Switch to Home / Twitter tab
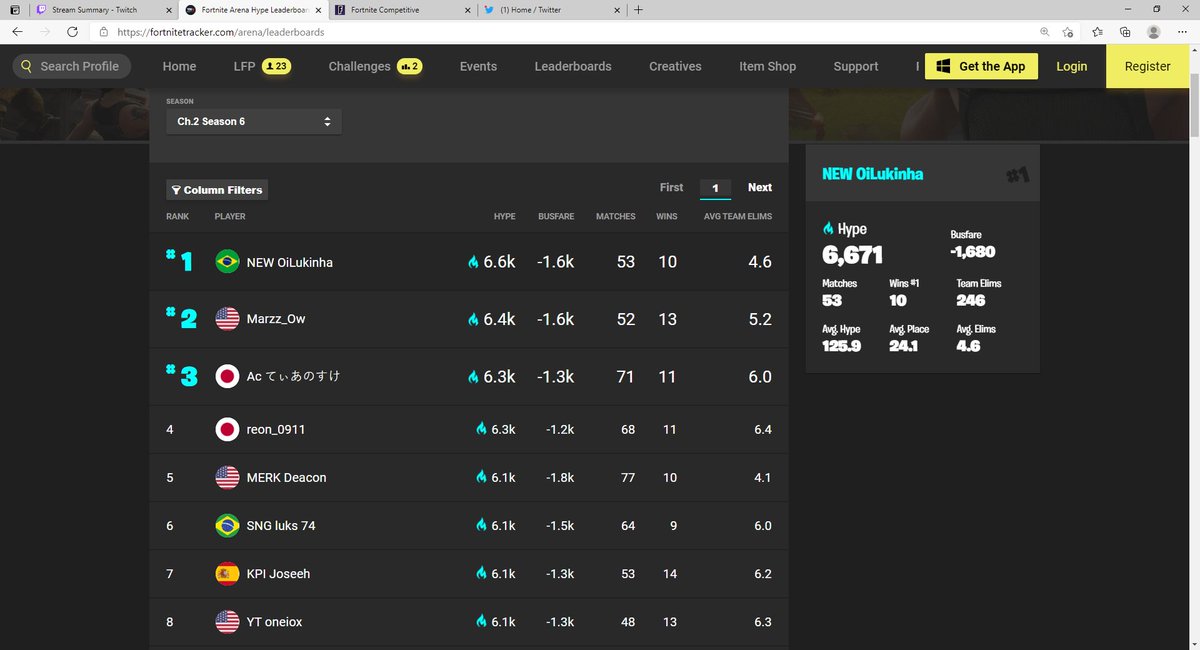The image size is (1200, 650). pyautogui.click(x=552, y=10)
